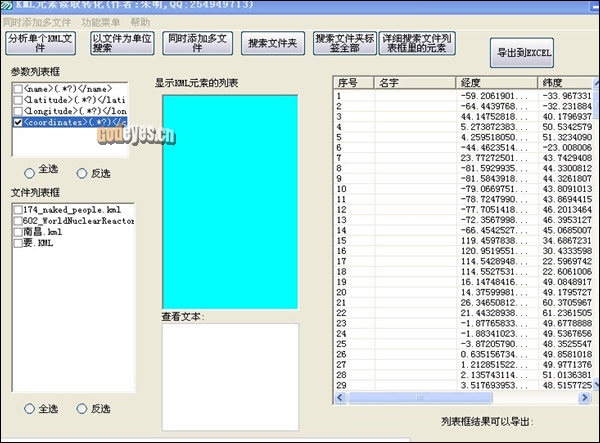This screenshot has width=600, height=443.
Task: Click the table's left scroll arrow
Action: point(340,398)
